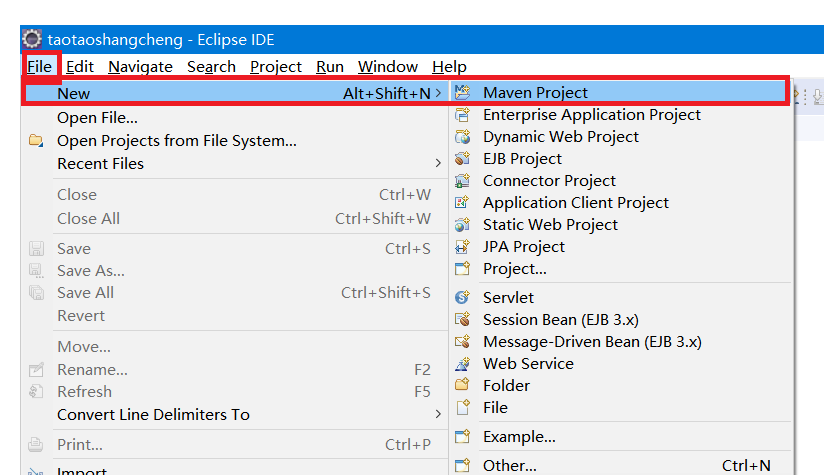Click the Message-Driven Bean icon
This screenshot has height=475, width=824.
462,342
